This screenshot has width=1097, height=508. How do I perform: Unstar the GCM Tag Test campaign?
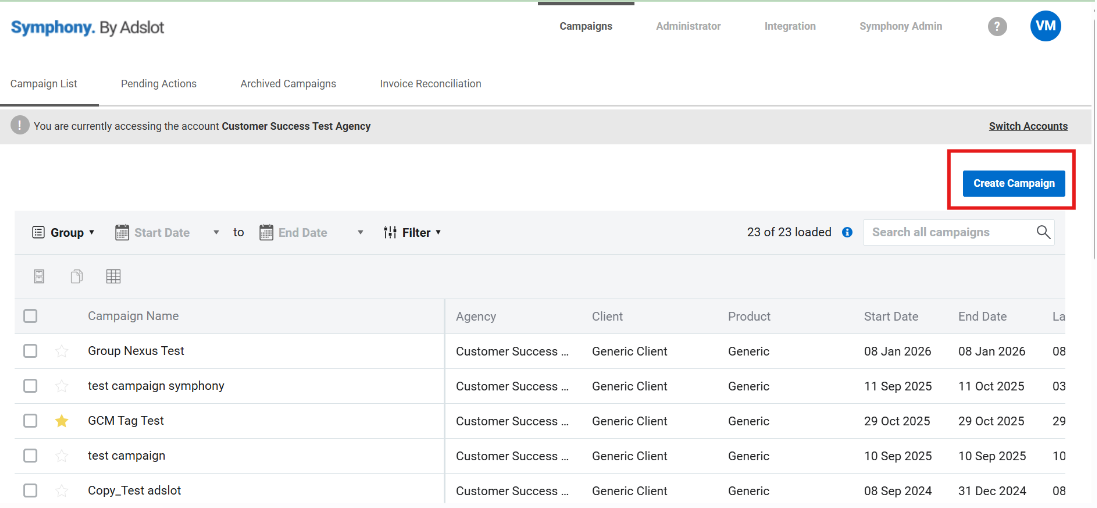pos(62,421)
